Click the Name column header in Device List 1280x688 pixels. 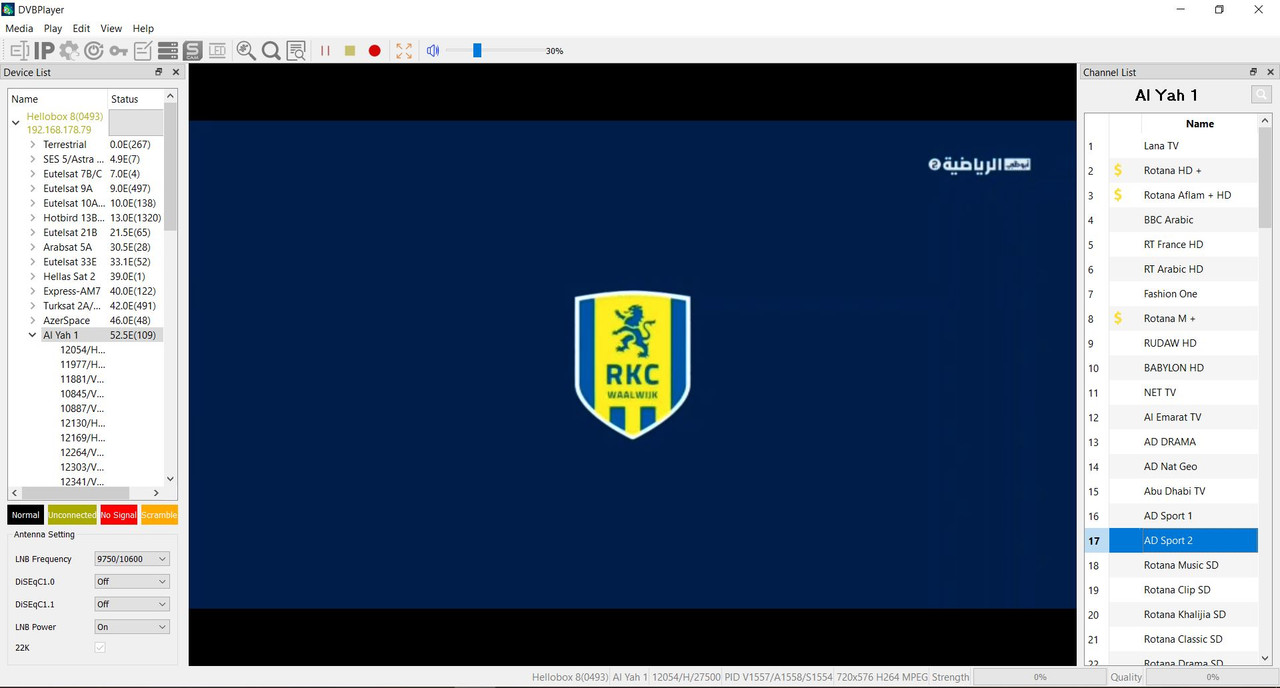coord(57,99)
